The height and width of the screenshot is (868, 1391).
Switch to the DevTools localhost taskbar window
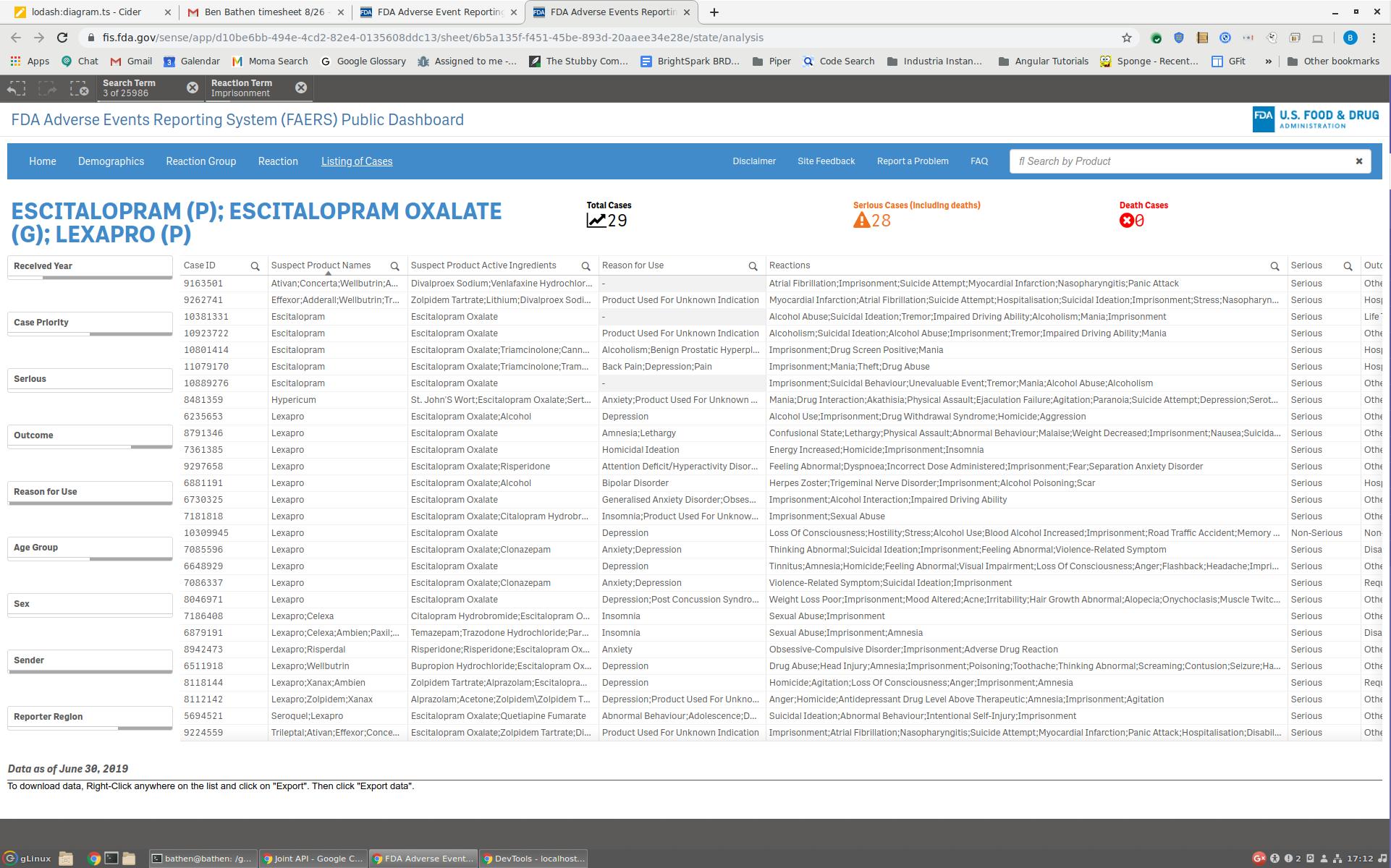coord(533,859)
